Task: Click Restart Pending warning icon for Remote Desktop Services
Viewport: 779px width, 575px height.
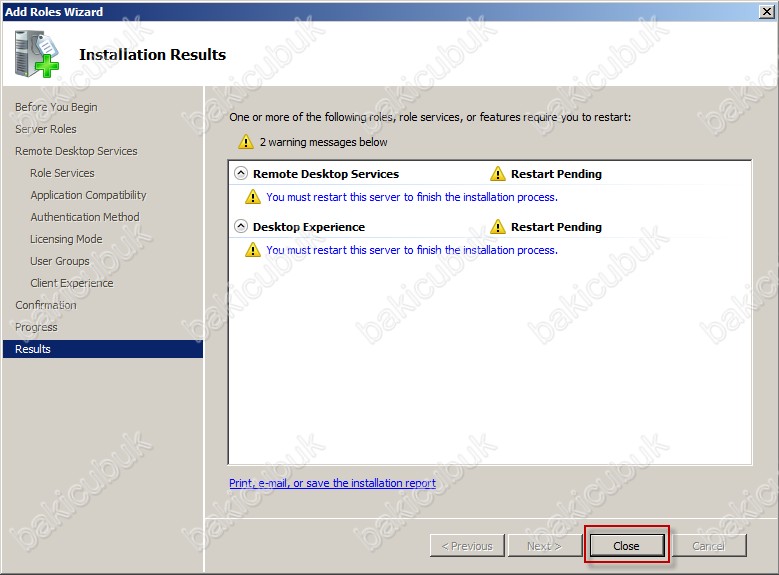Action: 497,173
